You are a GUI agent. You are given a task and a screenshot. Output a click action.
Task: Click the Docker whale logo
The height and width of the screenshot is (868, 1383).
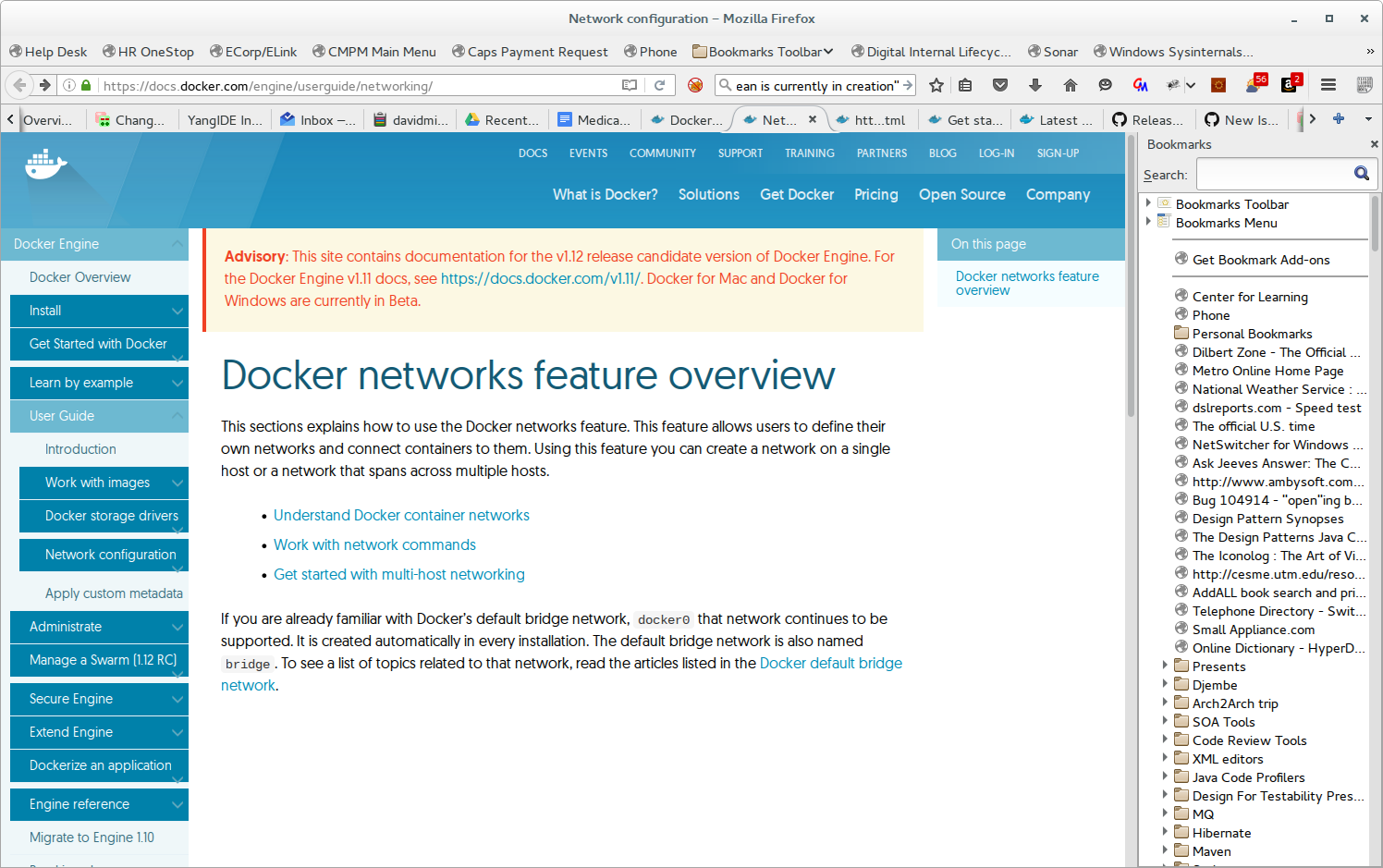(x=46, y=165)
